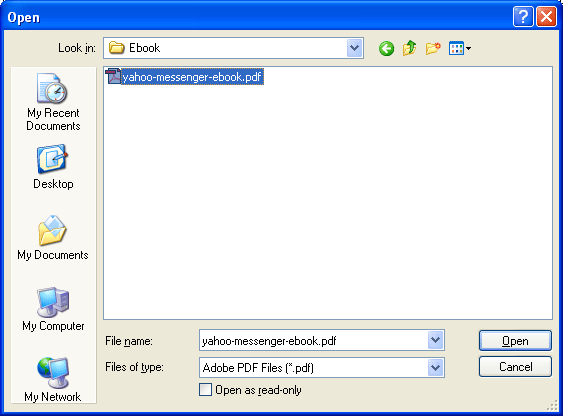Open My Recent Documents location
Screen dimensions: 563x416
pos(53,102)
